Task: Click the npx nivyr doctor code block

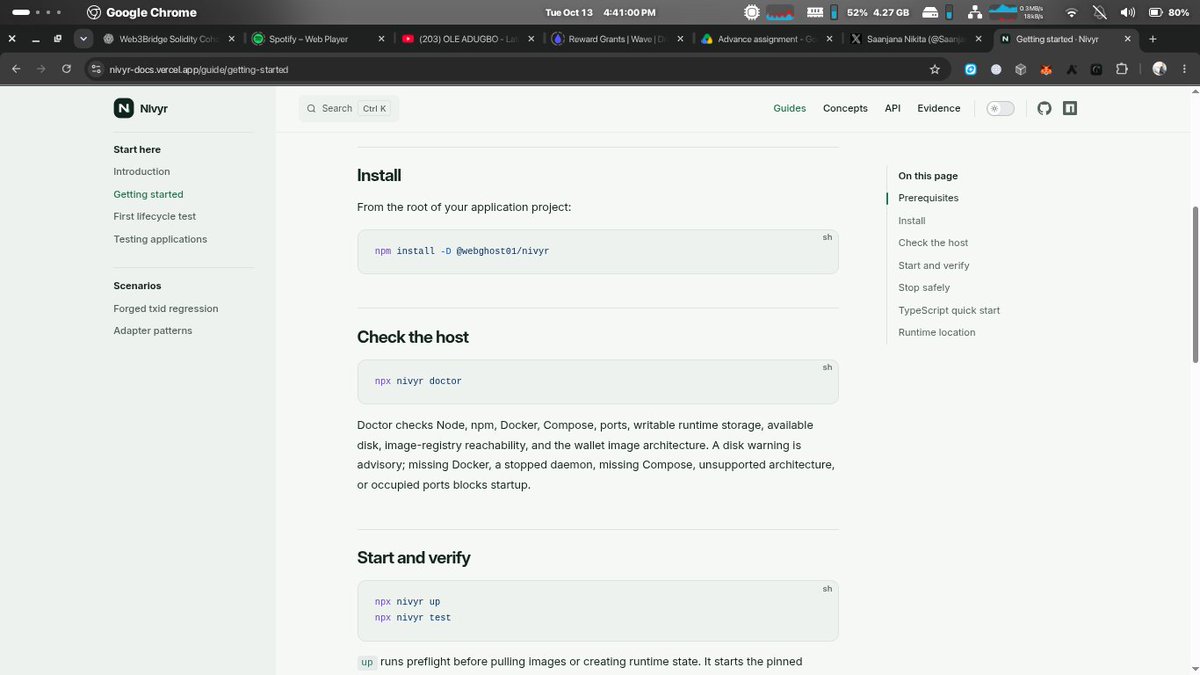Action: click(x=598, y=381)
